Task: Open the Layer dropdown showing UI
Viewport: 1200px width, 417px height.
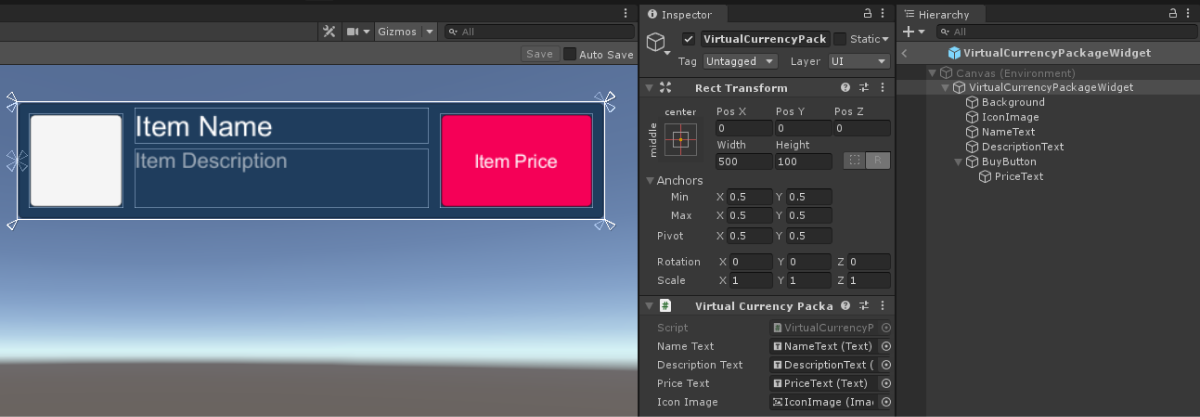Action: click(x=858, y=61)
